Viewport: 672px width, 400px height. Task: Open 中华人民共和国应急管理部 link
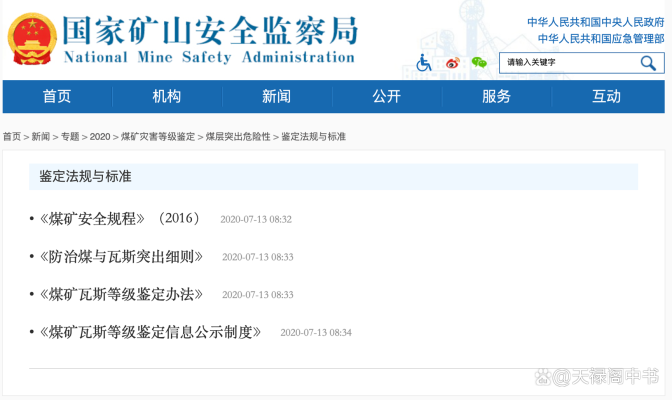pyautogui.click(x=600, y=38)
